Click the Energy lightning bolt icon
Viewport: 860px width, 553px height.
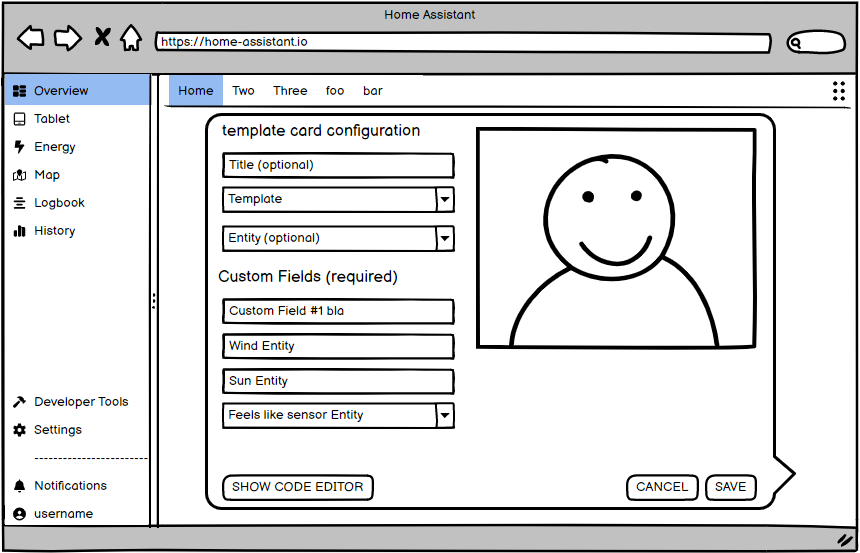19,147
